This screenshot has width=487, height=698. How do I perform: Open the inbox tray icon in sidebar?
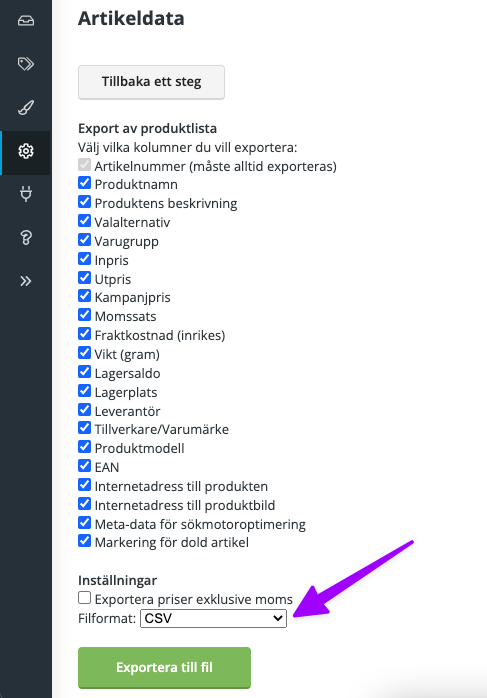pos(26,20)
